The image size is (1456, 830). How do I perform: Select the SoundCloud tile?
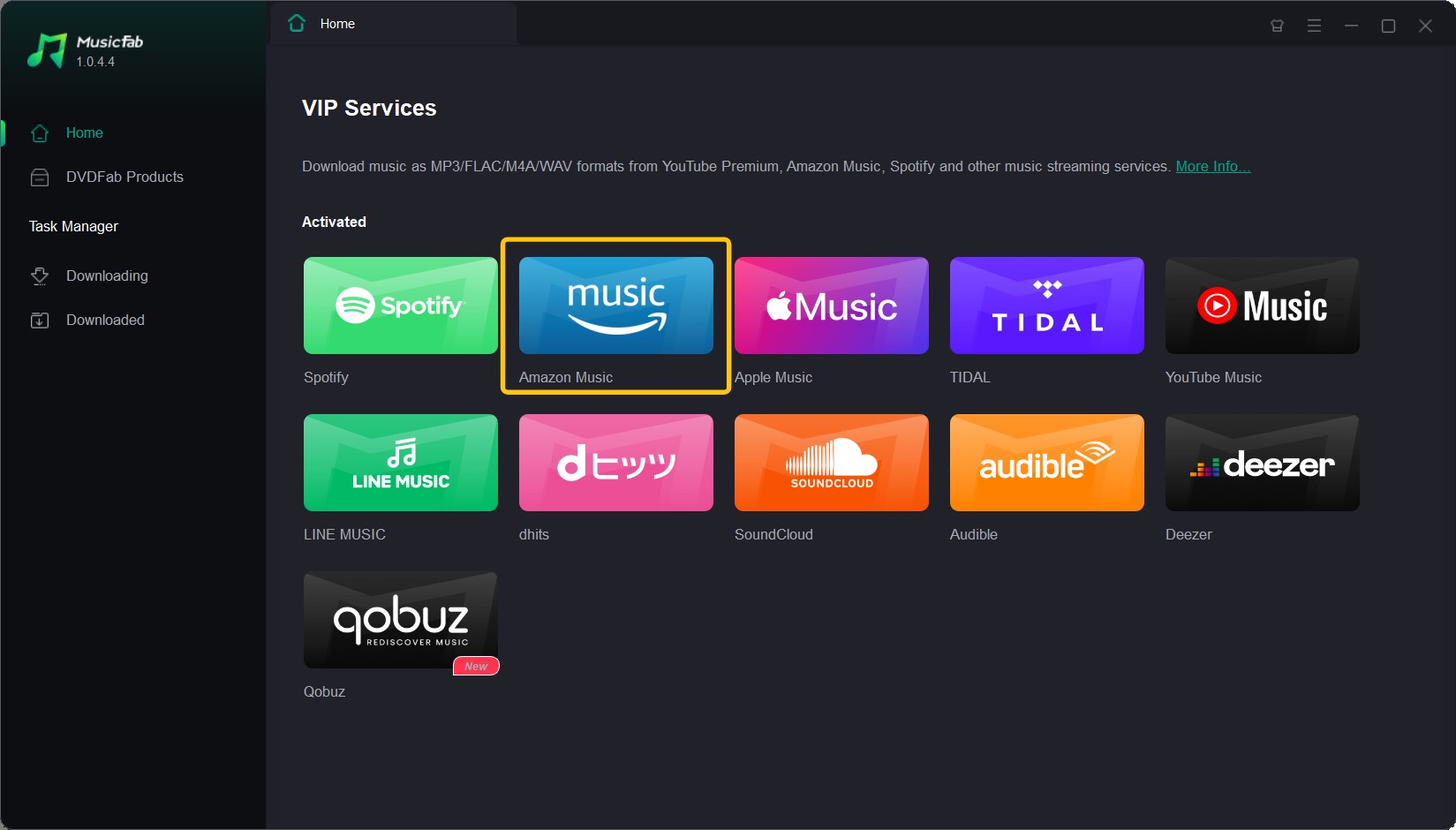click(x=831, y=463)
